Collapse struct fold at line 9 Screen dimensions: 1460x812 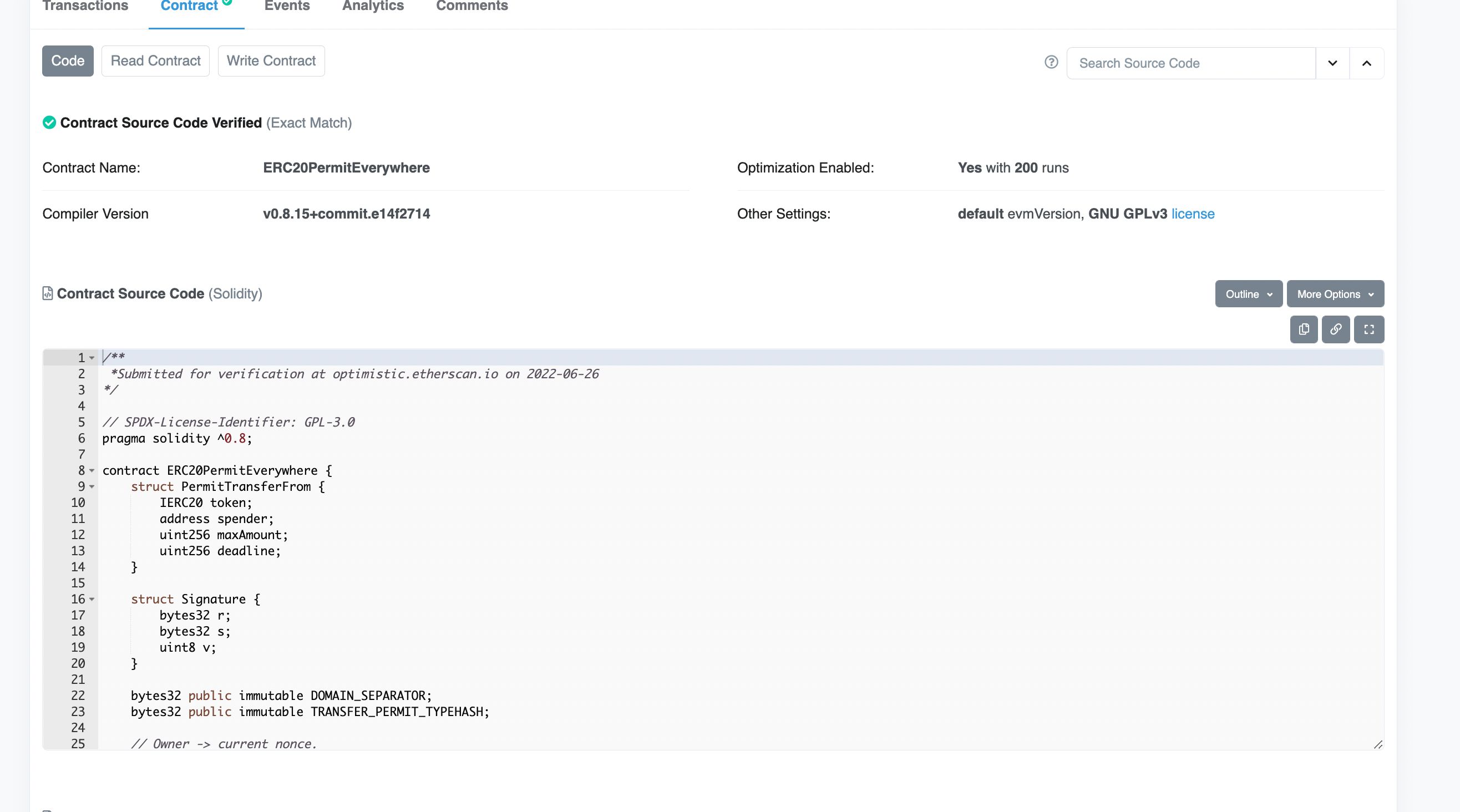92,486
